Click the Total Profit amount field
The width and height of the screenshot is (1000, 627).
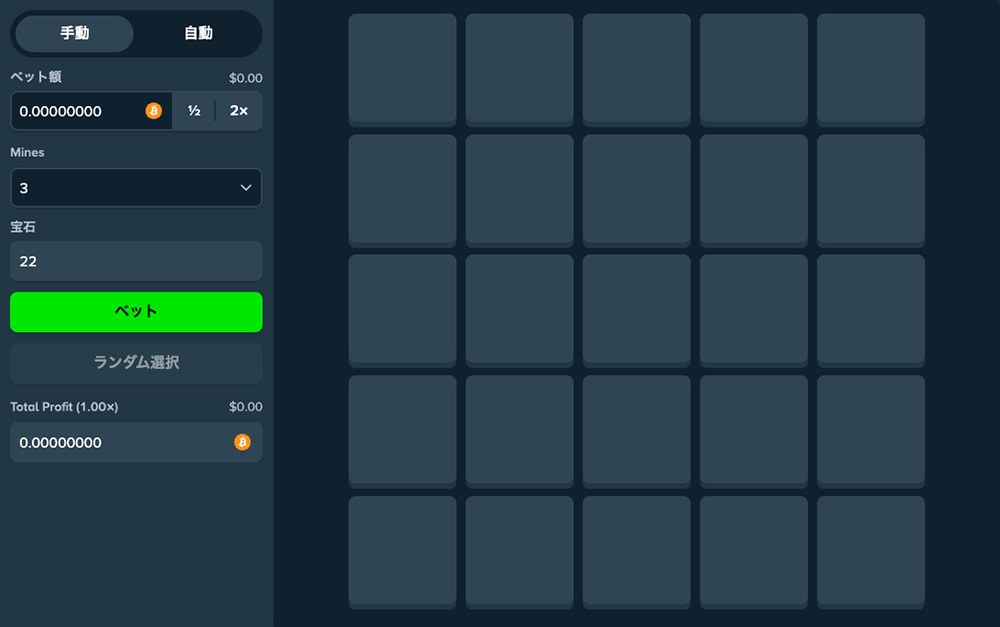pyautogui.click(x=136, y=442)
